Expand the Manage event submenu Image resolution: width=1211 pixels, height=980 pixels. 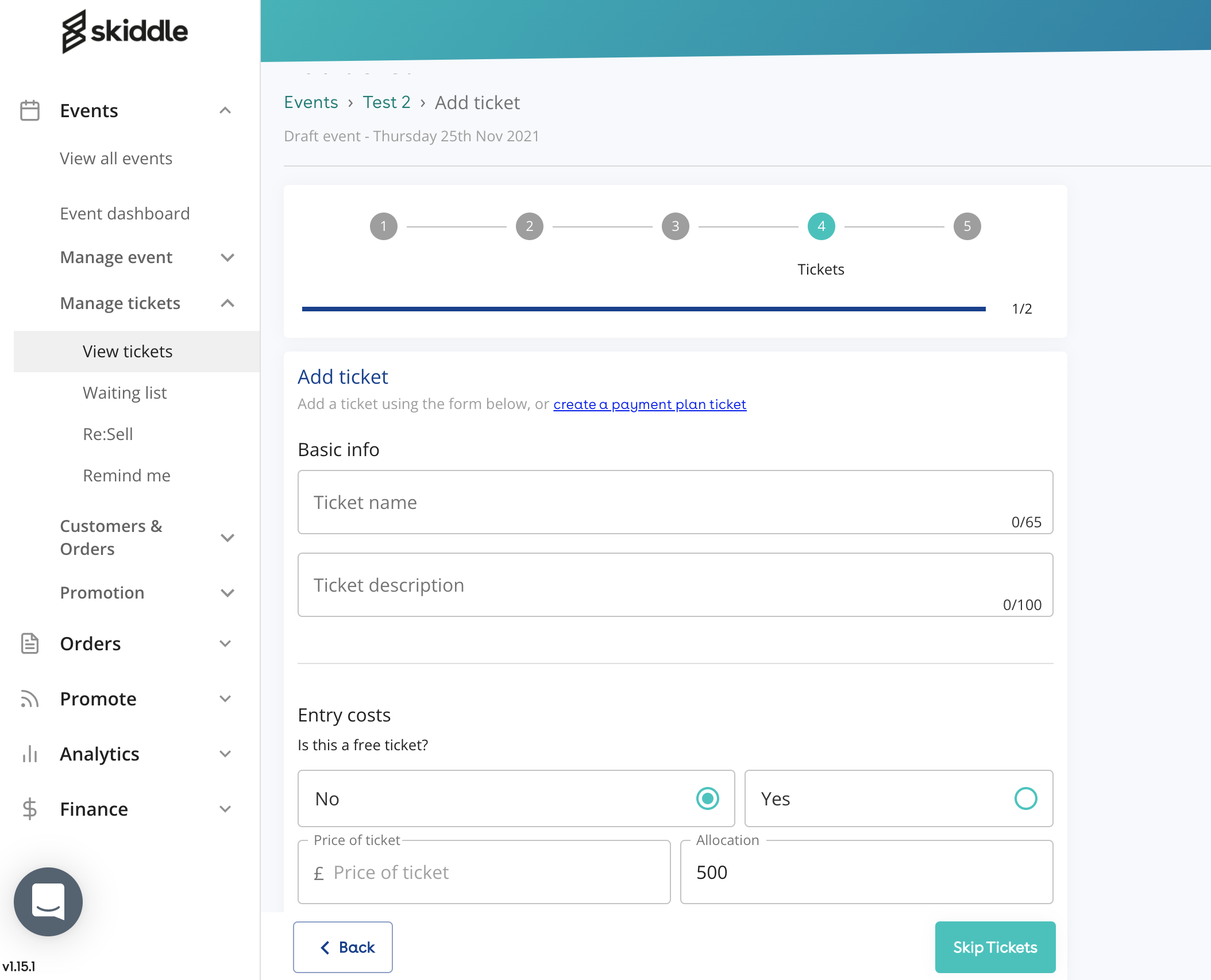pos(227,257)
